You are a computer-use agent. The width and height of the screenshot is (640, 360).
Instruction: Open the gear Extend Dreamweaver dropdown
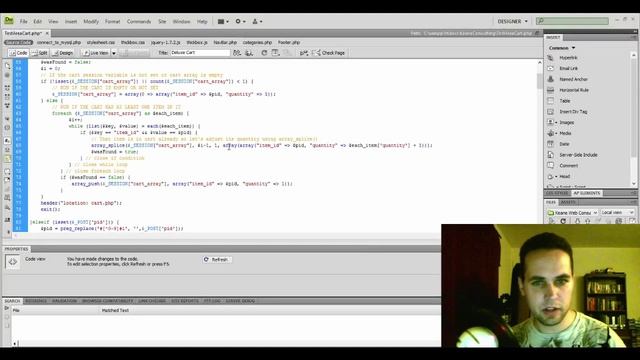240,21
